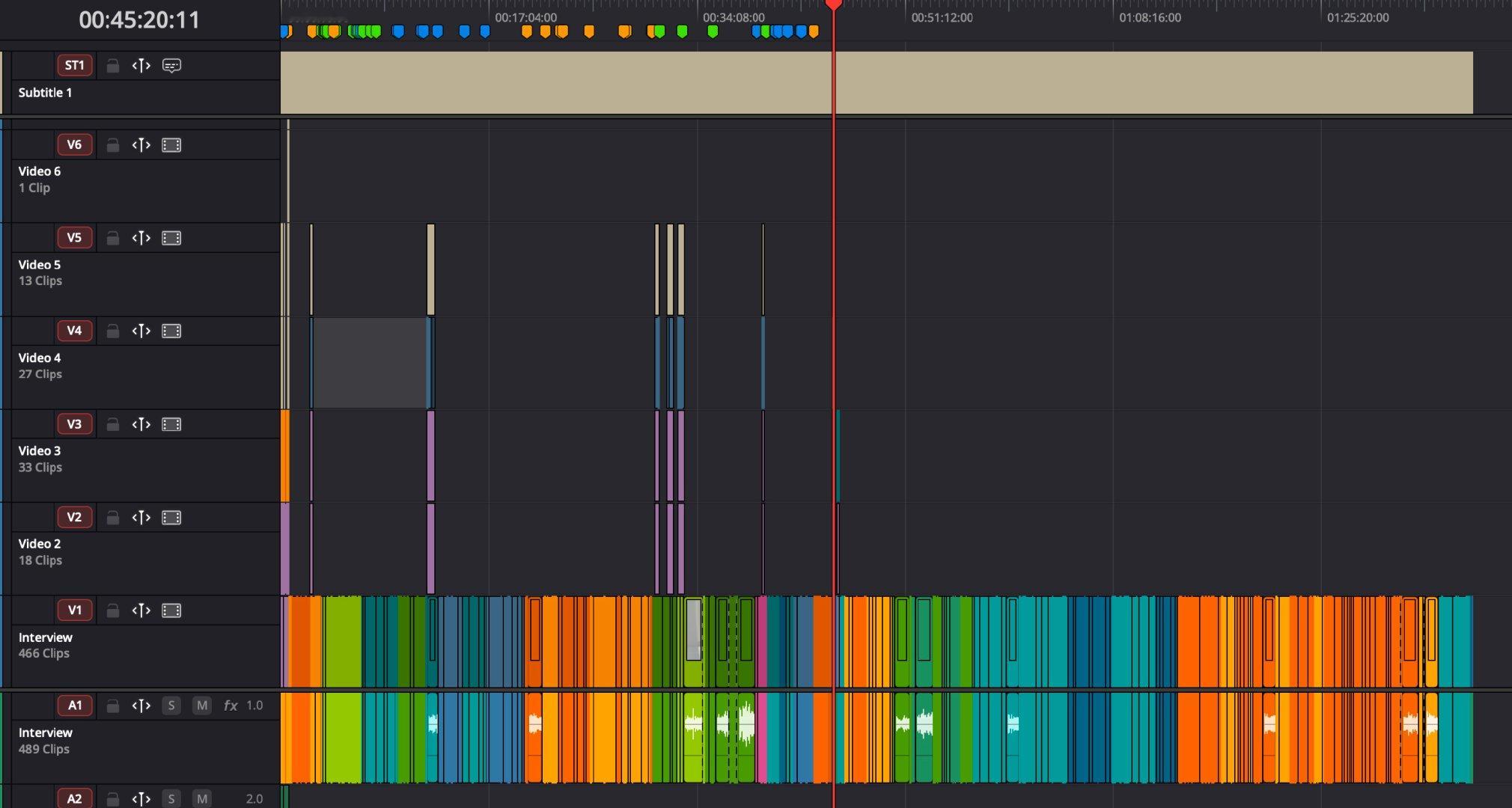Click the fx icon on A1
1512x808 pixels.
coord(231,706)
